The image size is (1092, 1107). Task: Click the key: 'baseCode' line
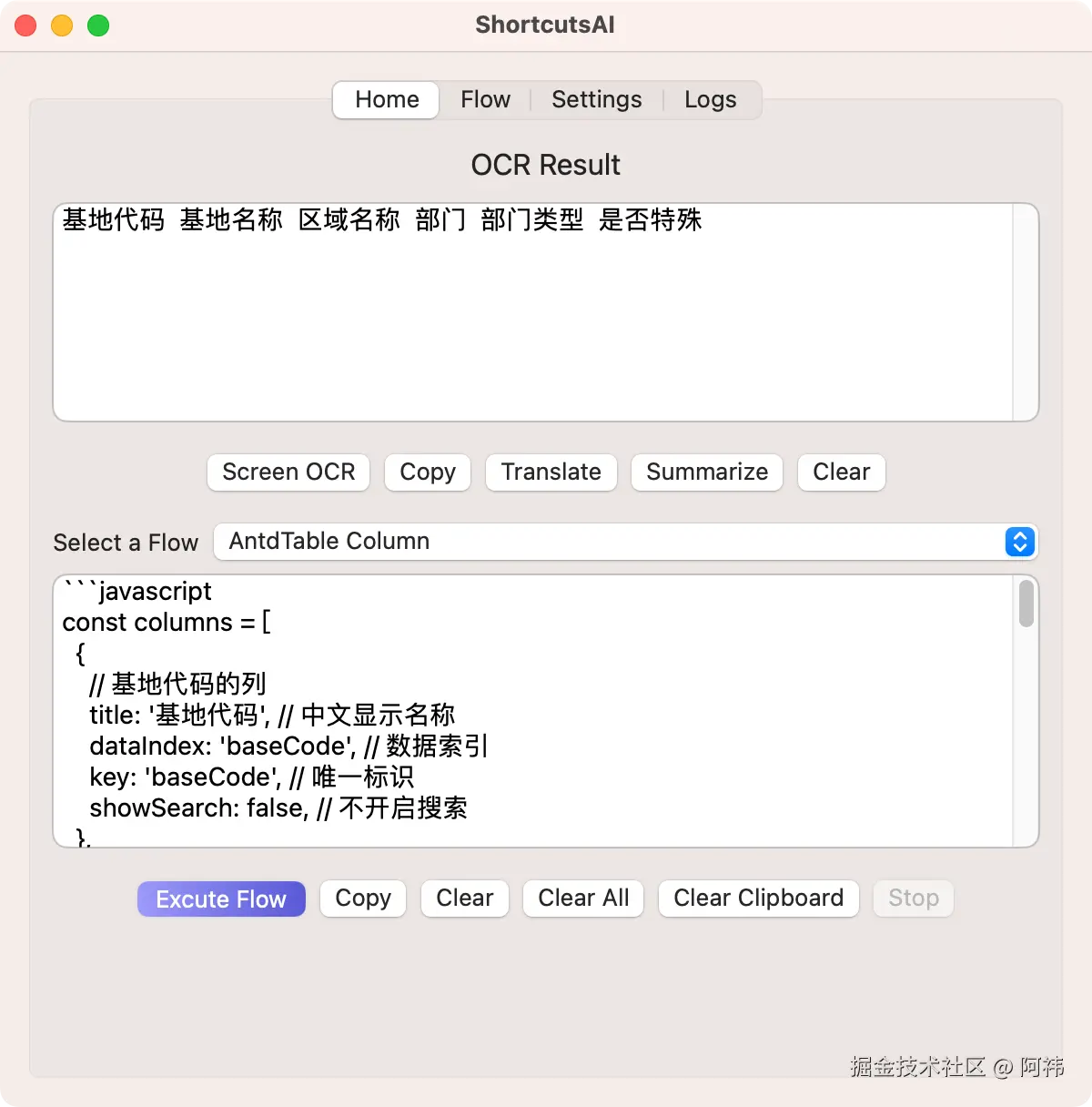click(251, 777)
